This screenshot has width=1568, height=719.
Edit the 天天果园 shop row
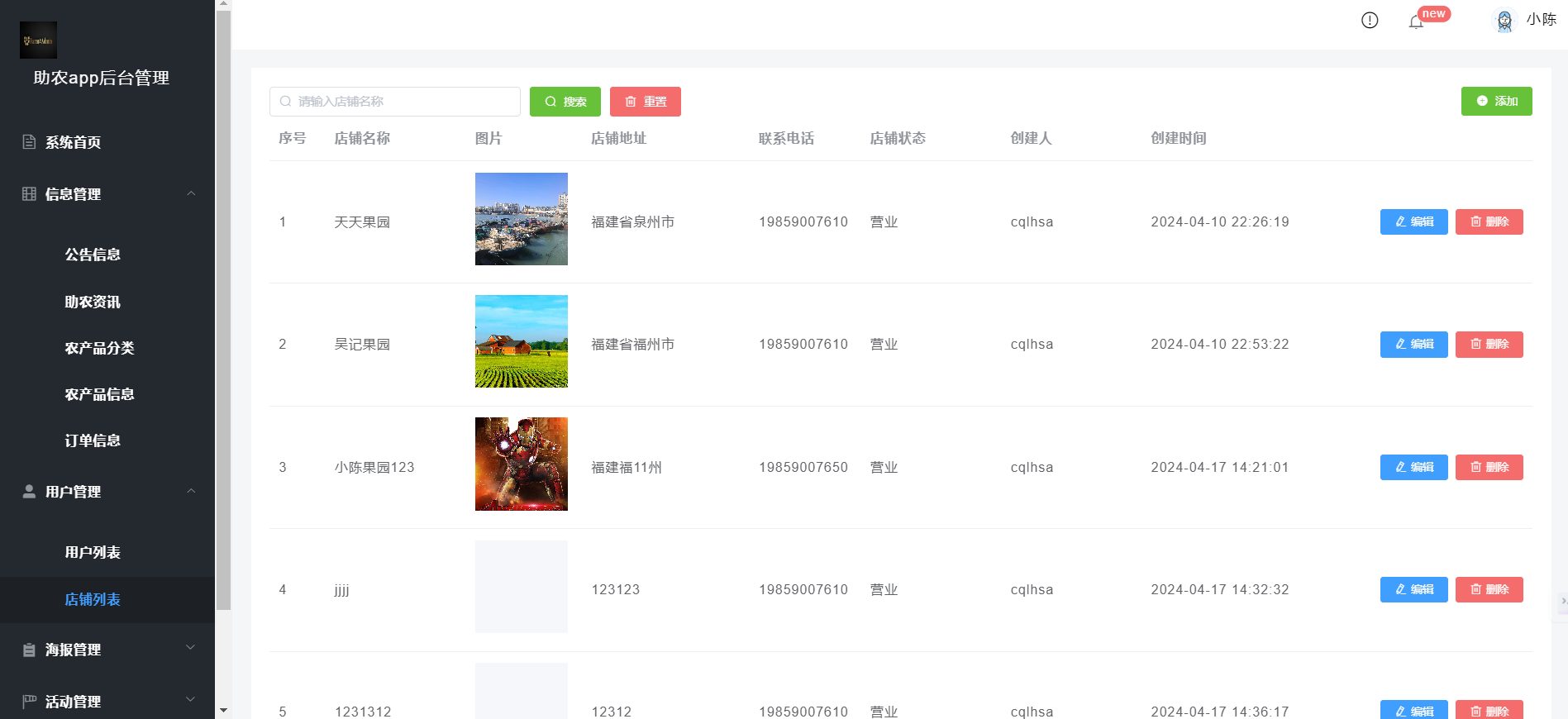pos(1414,221)
